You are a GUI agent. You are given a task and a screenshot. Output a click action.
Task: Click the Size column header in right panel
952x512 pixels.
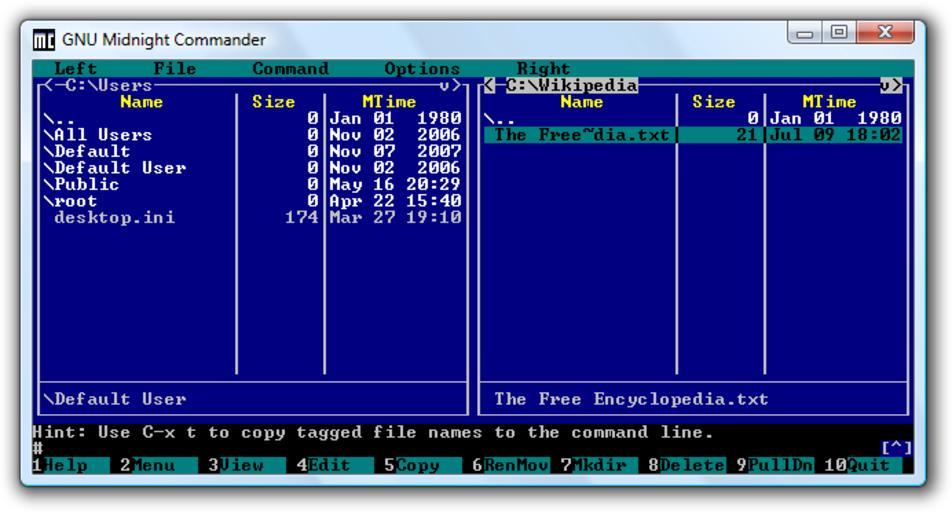tap(714, 102)
